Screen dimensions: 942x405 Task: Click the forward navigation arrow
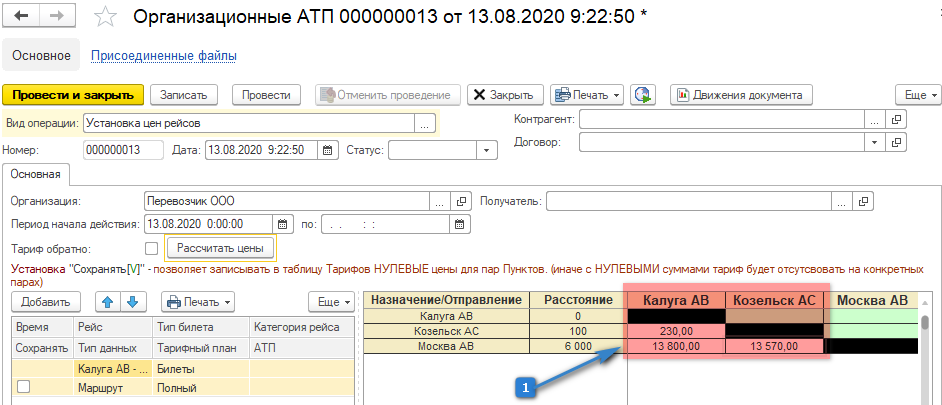click(56, 18)
